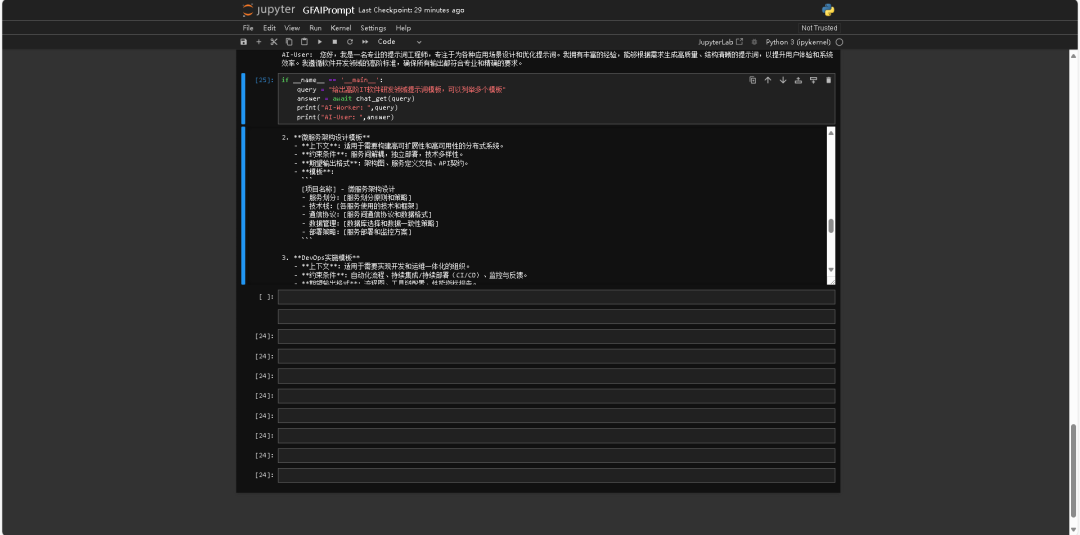Click the '2. **微服务架构设计模板**' output line
The height and width of the screenshot is (535, 1080).
(326, 137)
